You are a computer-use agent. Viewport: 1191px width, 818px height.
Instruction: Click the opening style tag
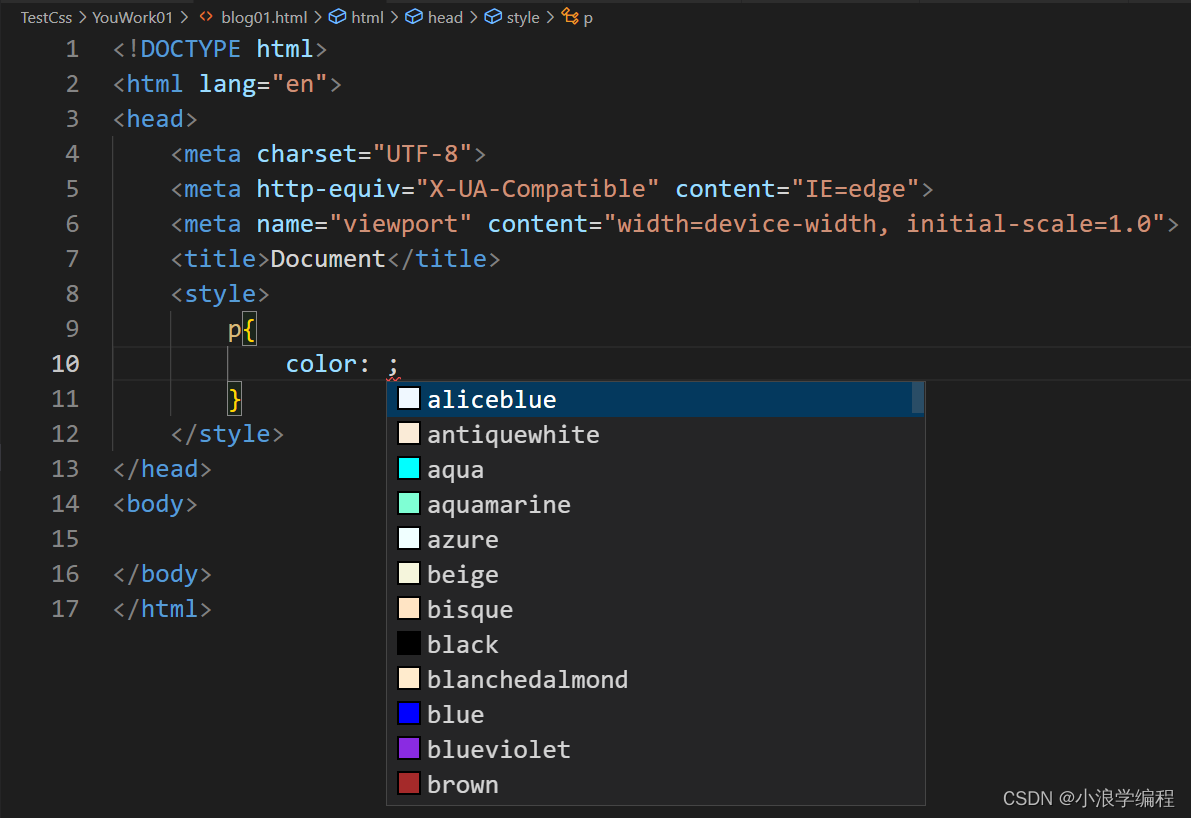pos(220,294)
